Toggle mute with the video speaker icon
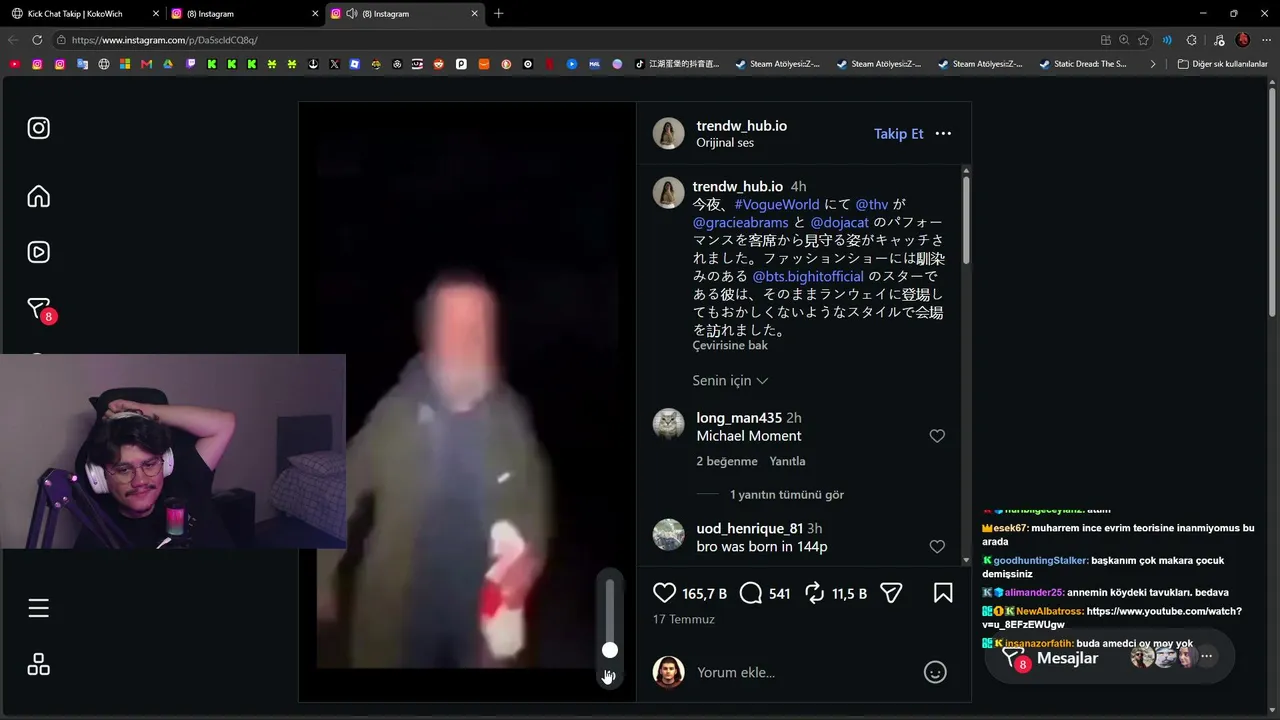 coord(609,677)
